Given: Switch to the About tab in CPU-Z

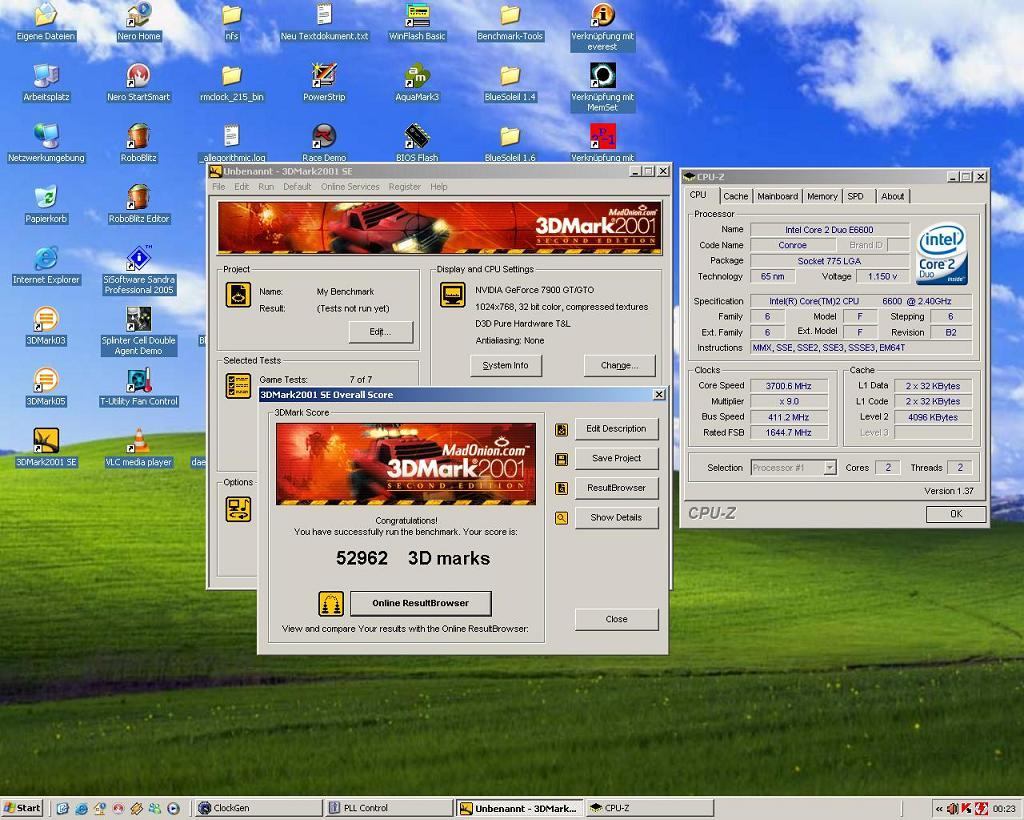Looking at the screenshot, I should click(892, 196).
